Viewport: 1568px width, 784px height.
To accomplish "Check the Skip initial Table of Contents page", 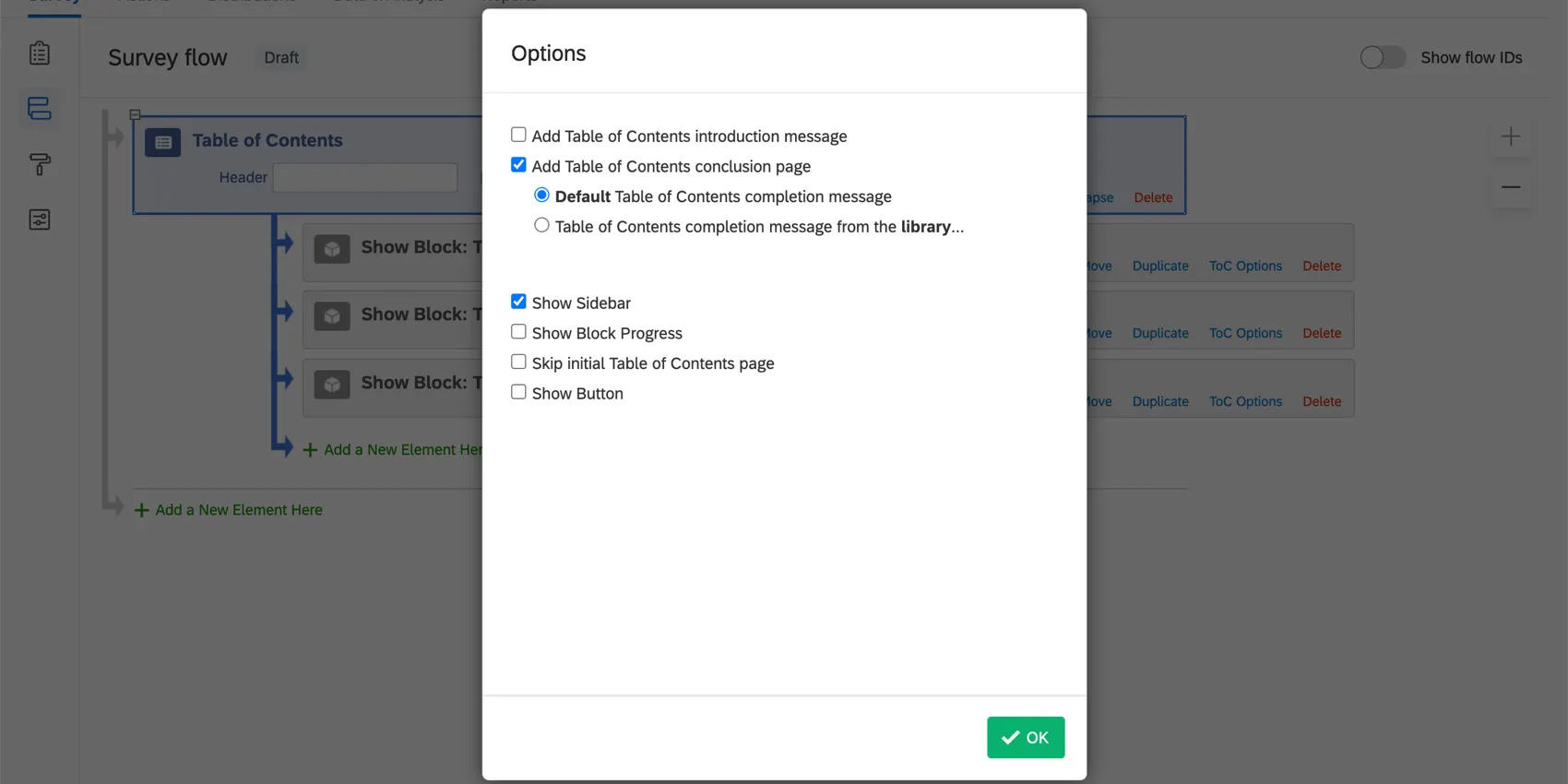I will [518, 362].
